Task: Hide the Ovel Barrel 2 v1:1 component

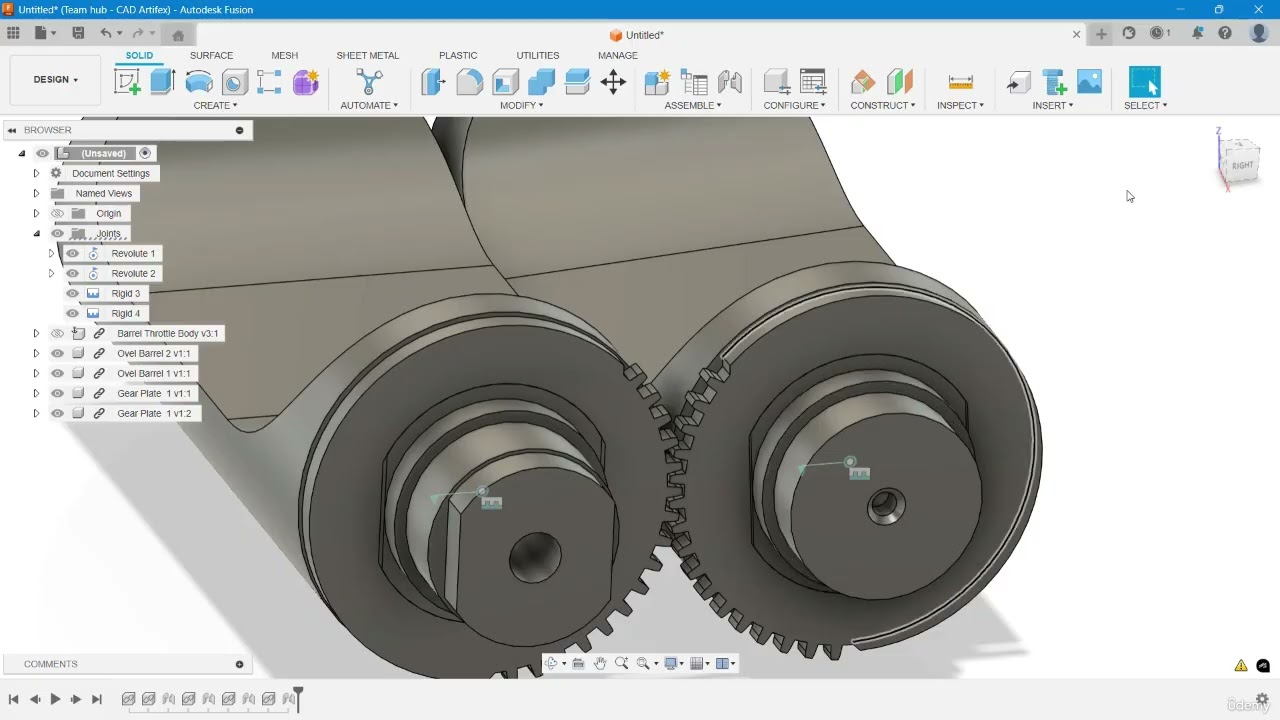Action: pos(57,353)
